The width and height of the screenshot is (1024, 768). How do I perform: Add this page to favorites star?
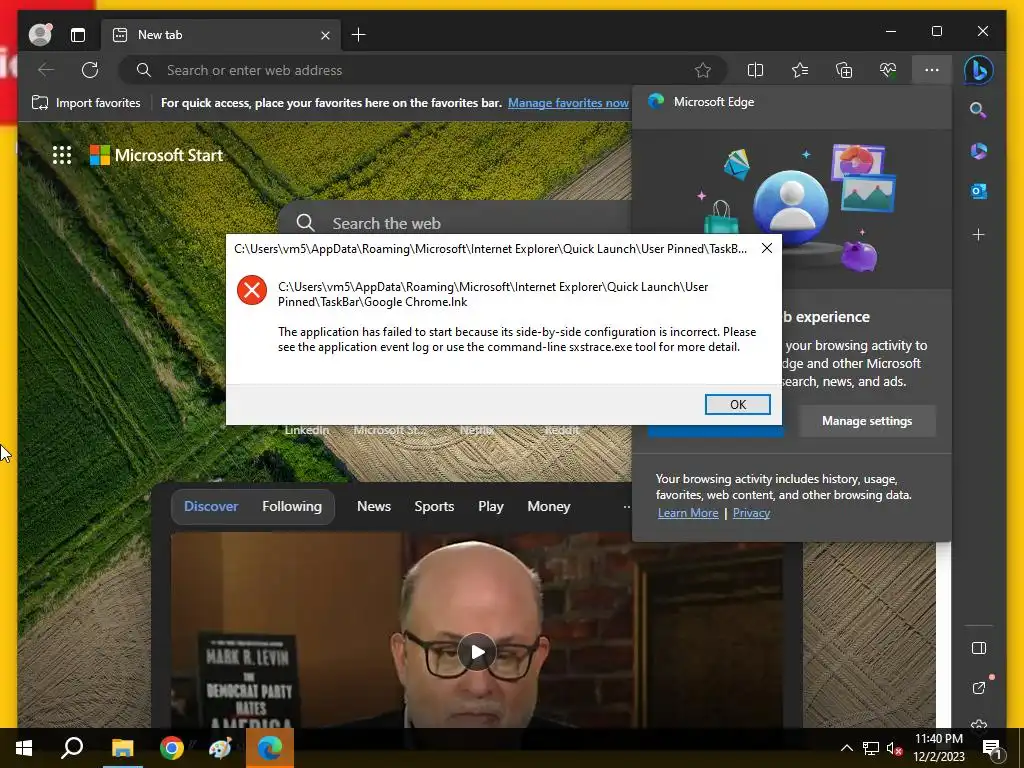(703, 70)
